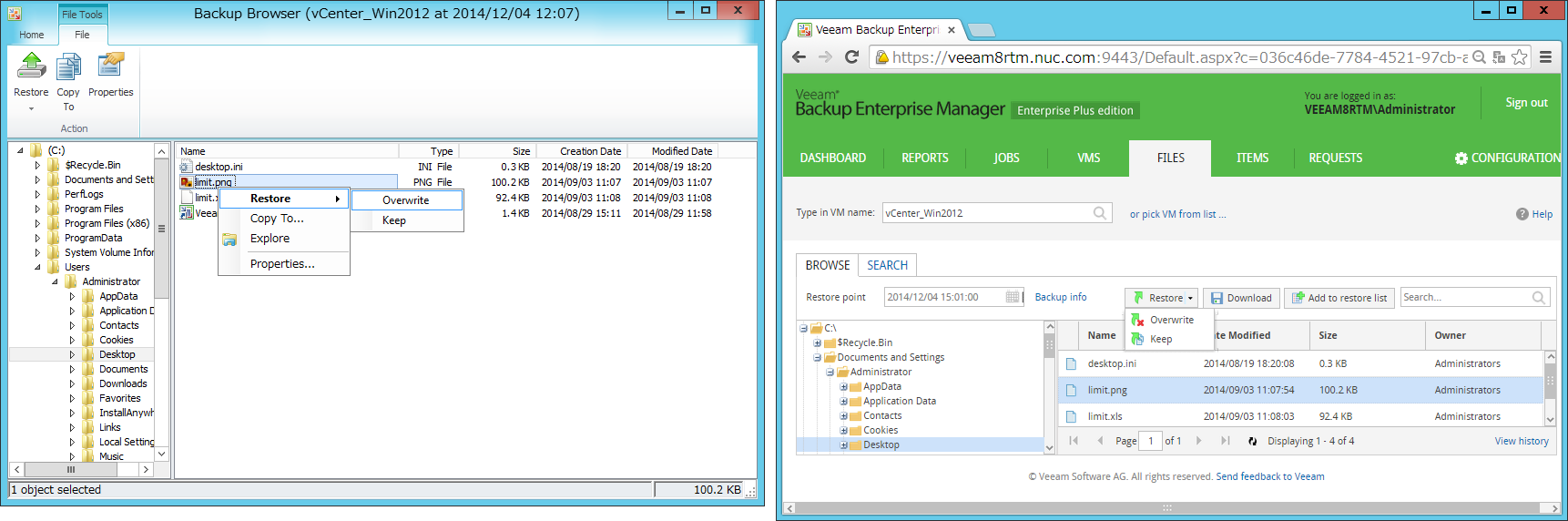Collapse the Users tree node

(37, 268)
